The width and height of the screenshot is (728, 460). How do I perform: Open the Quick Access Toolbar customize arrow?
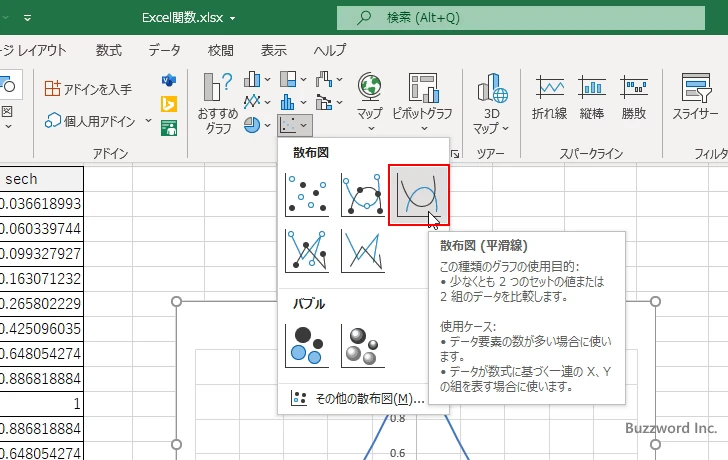[27, 18]
